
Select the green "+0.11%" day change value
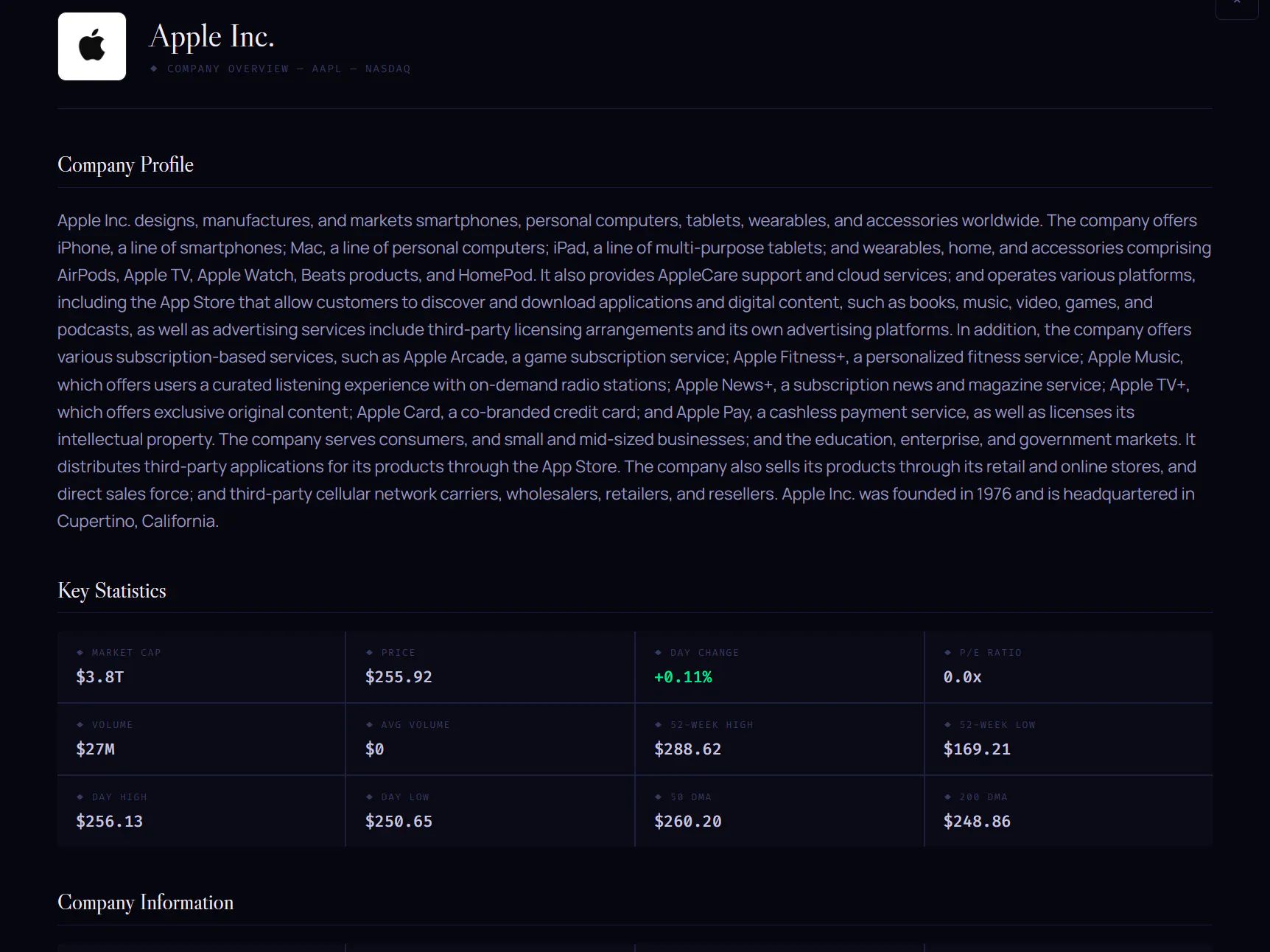click(684, 677)
